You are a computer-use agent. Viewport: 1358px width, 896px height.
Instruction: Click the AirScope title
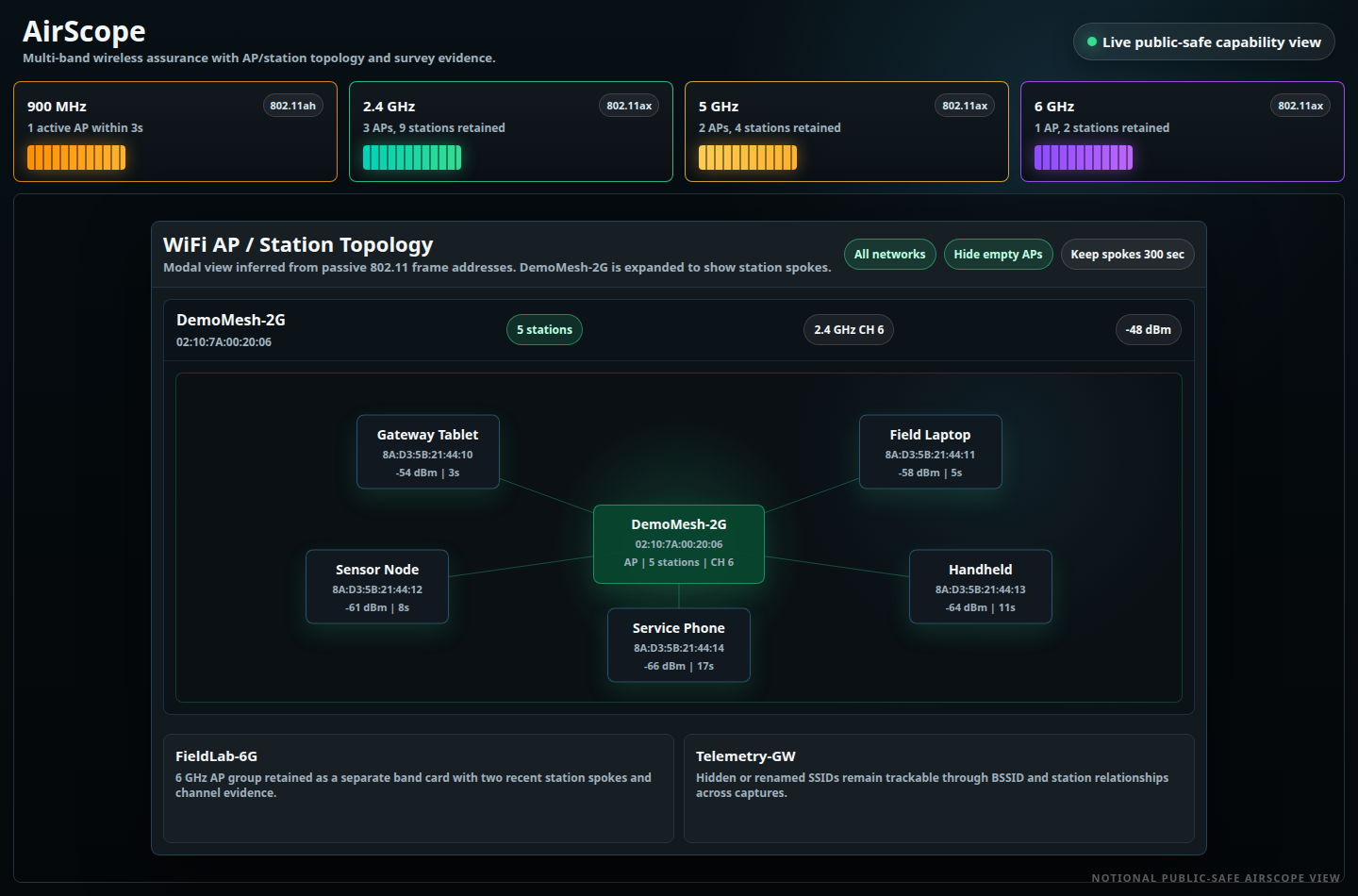click(x=84, y=31)
